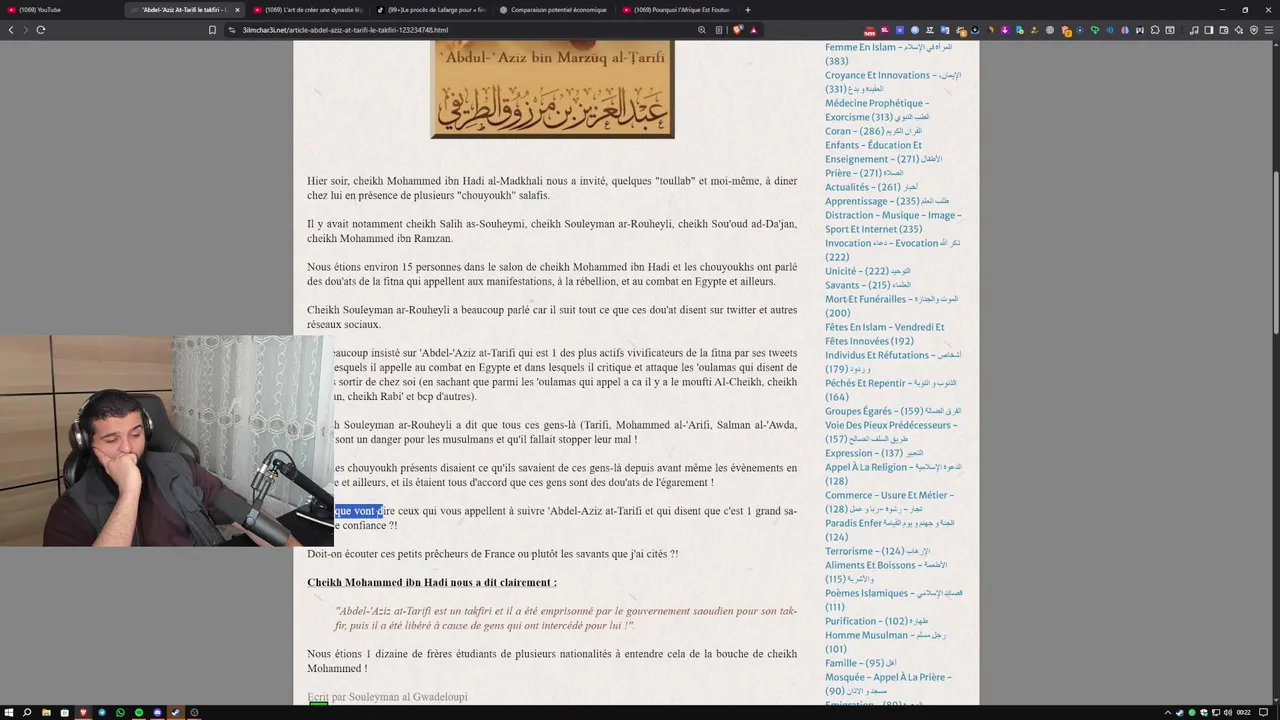
Task: Open the zoom magnifier icon in address bar
Action: (x=702, y=30)
